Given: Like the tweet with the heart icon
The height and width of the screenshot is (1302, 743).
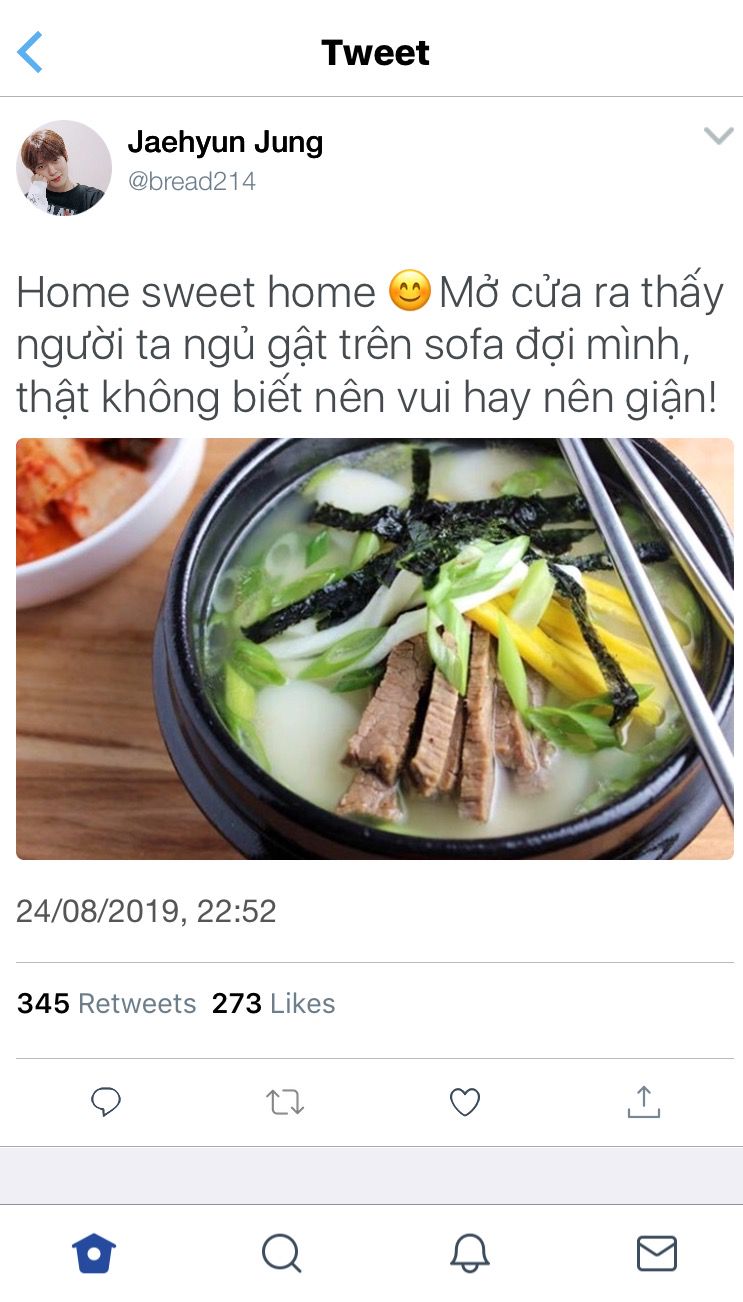Looking at the screenshot, I should pyautogui.click(x=465, y=1102).
